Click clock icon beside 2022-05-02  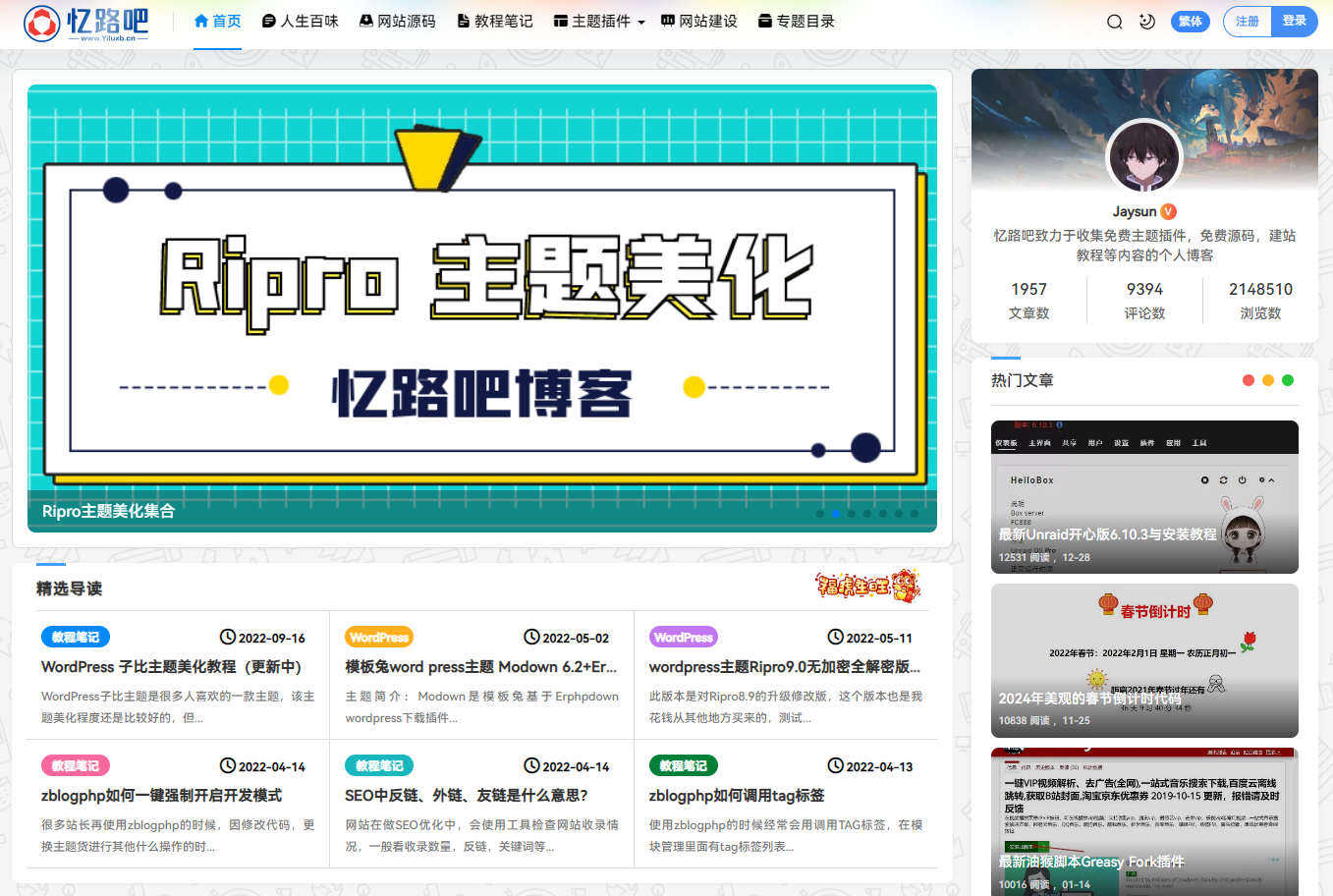point(531,637)
